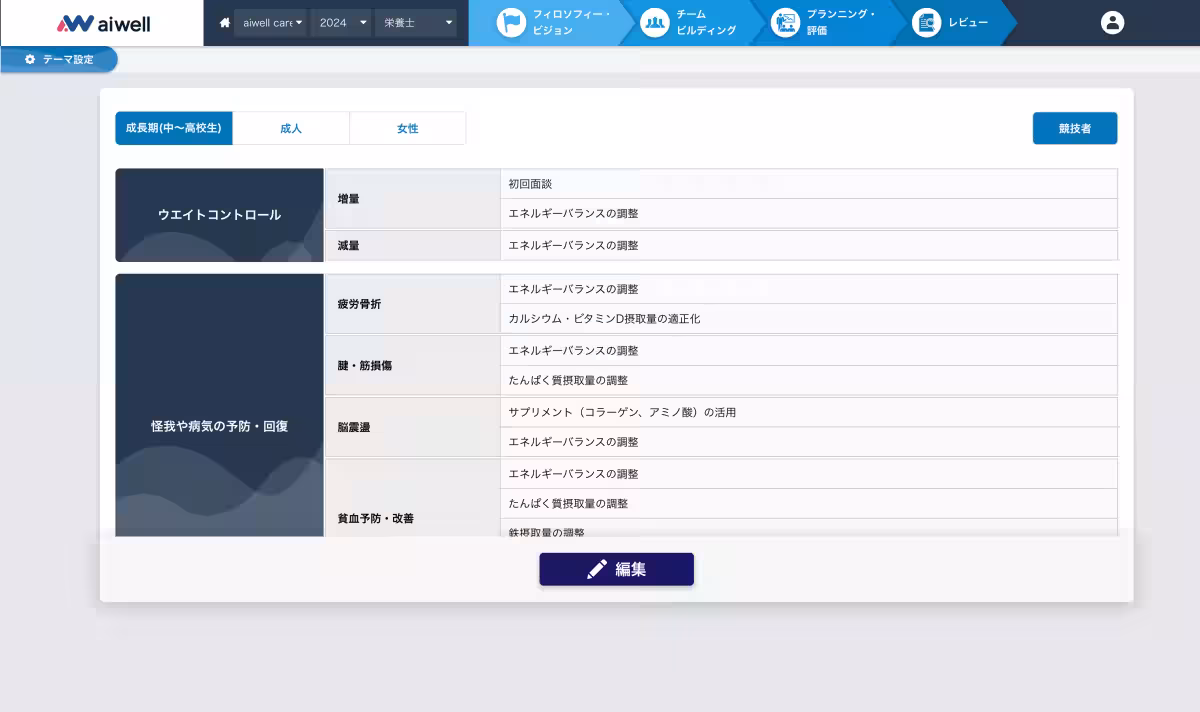1200x712 pixels.
Task: Open the user account icon
Action: pos(1114,22)
